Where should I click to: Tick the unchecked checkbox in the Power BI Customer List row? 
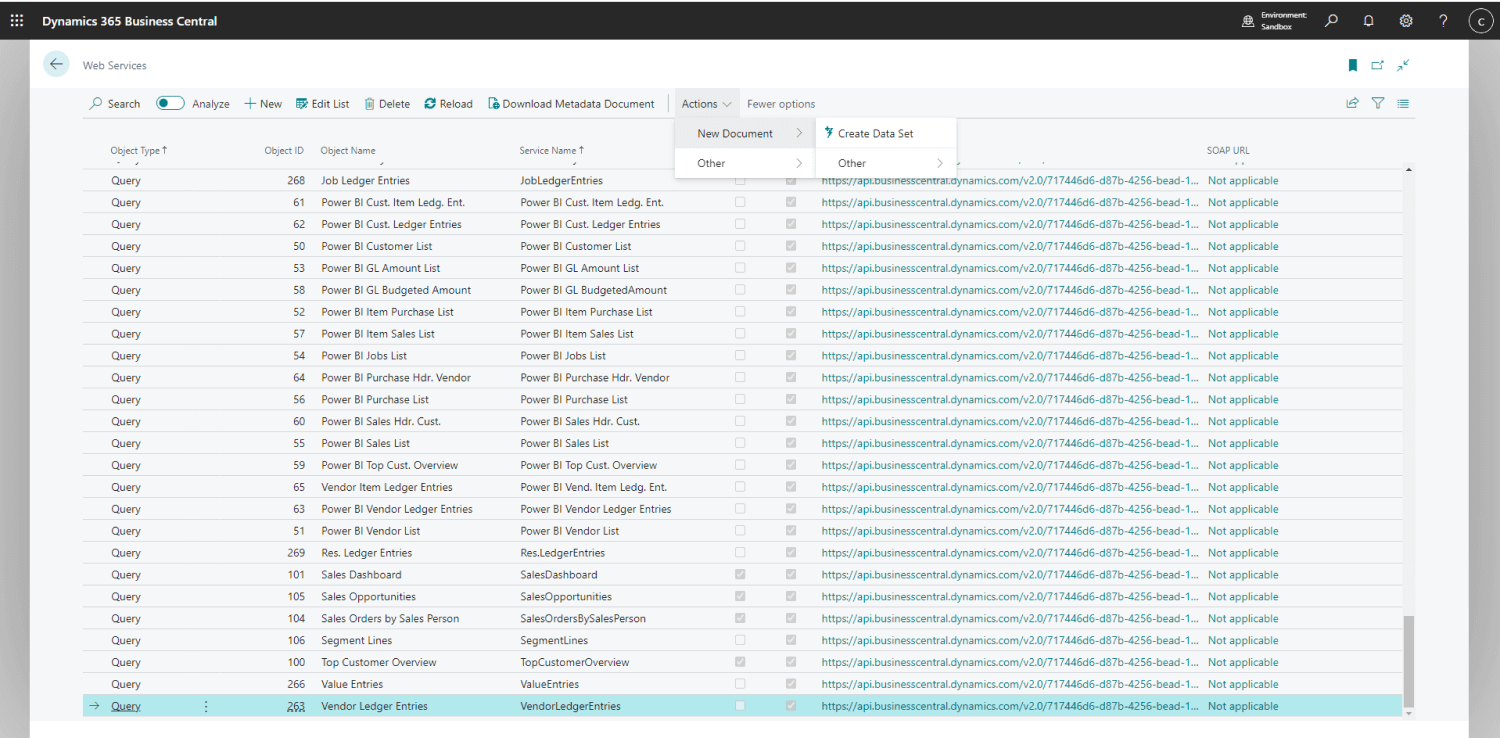pos(740,246)
